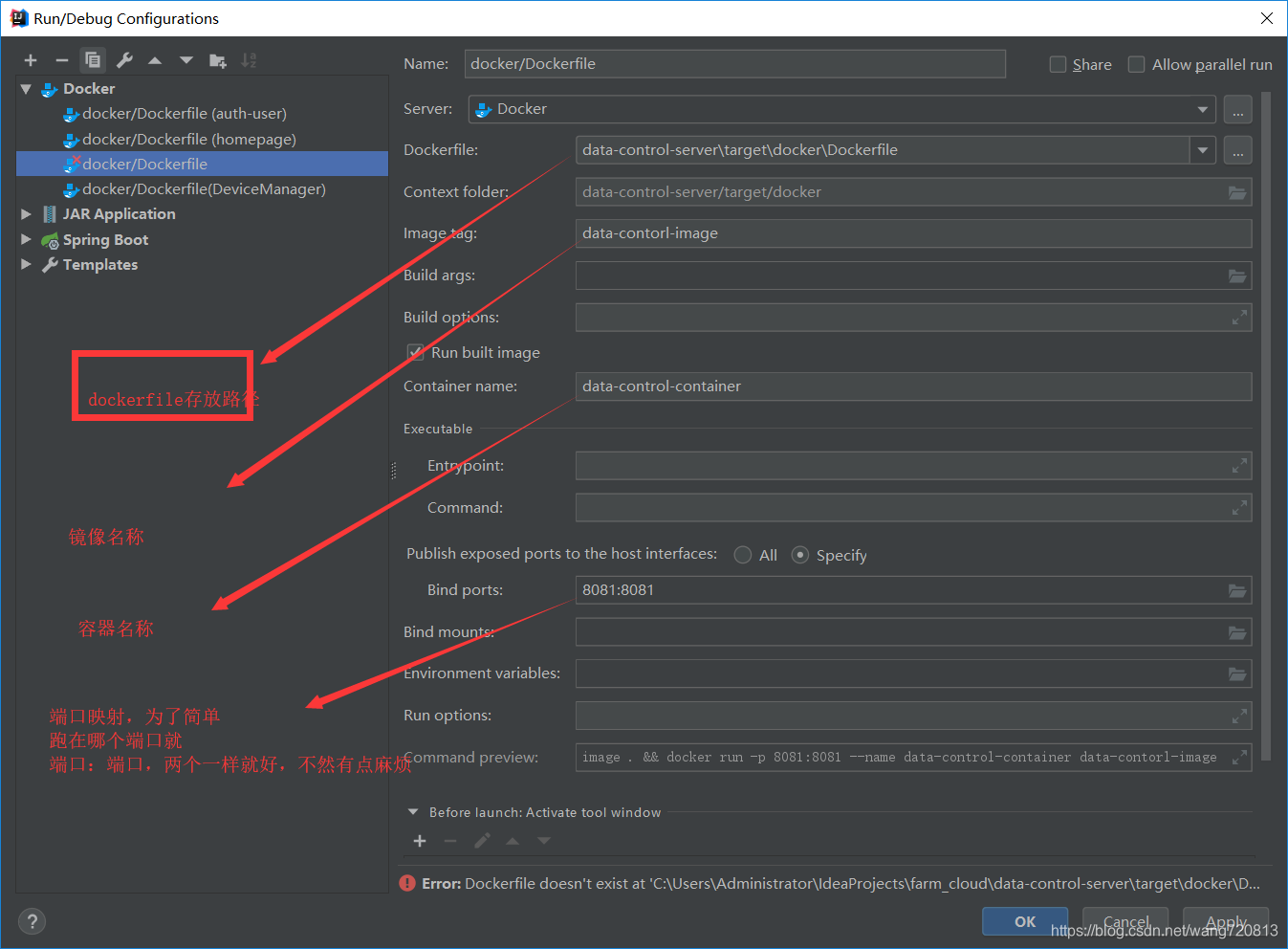Expand the Templates node
This screenshot has height=949, width=1288.
(x=26, y=264)
